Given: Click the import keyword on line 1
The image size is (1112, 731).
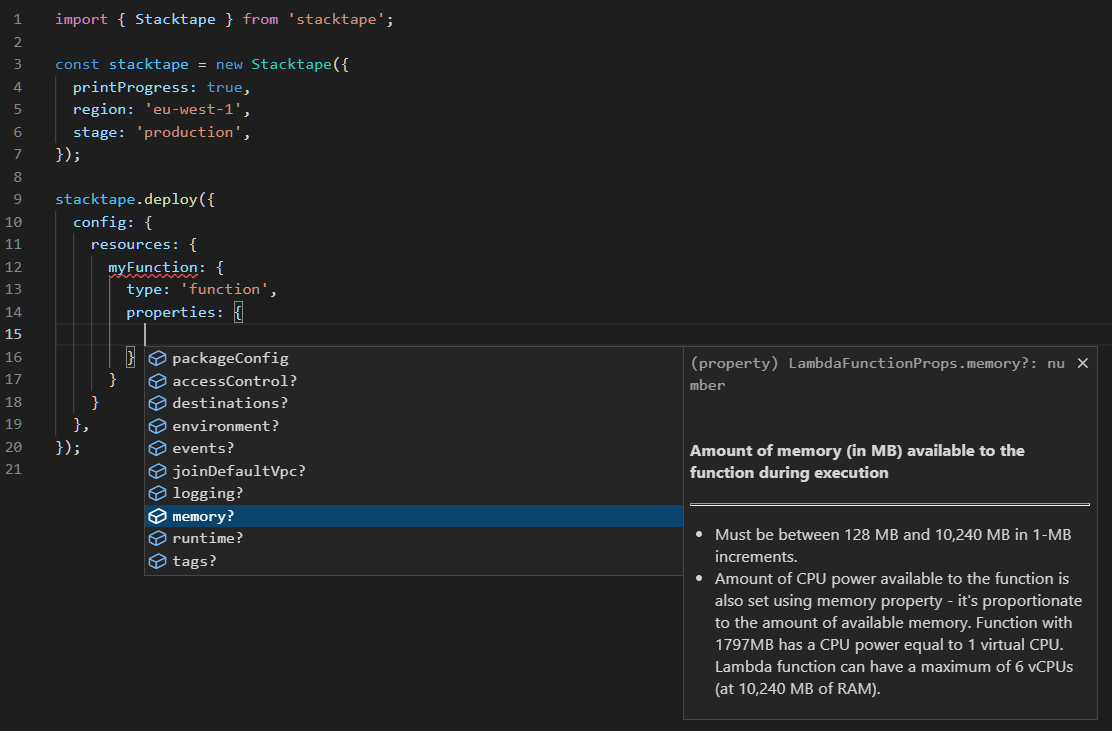Looking at the screenshot, I should pos(82,19).
